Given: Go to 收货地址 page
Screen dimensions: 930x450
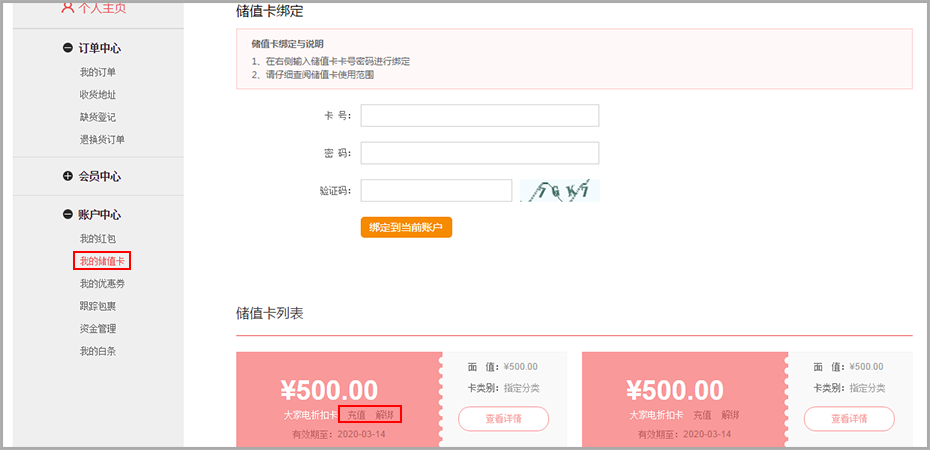Looking at the screenshot, I should click(x=98, y=95).
